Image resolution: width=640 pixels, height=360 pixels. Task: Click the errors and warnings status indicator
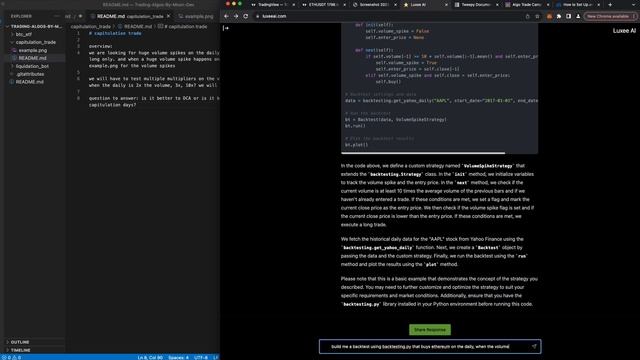(11, 358)
